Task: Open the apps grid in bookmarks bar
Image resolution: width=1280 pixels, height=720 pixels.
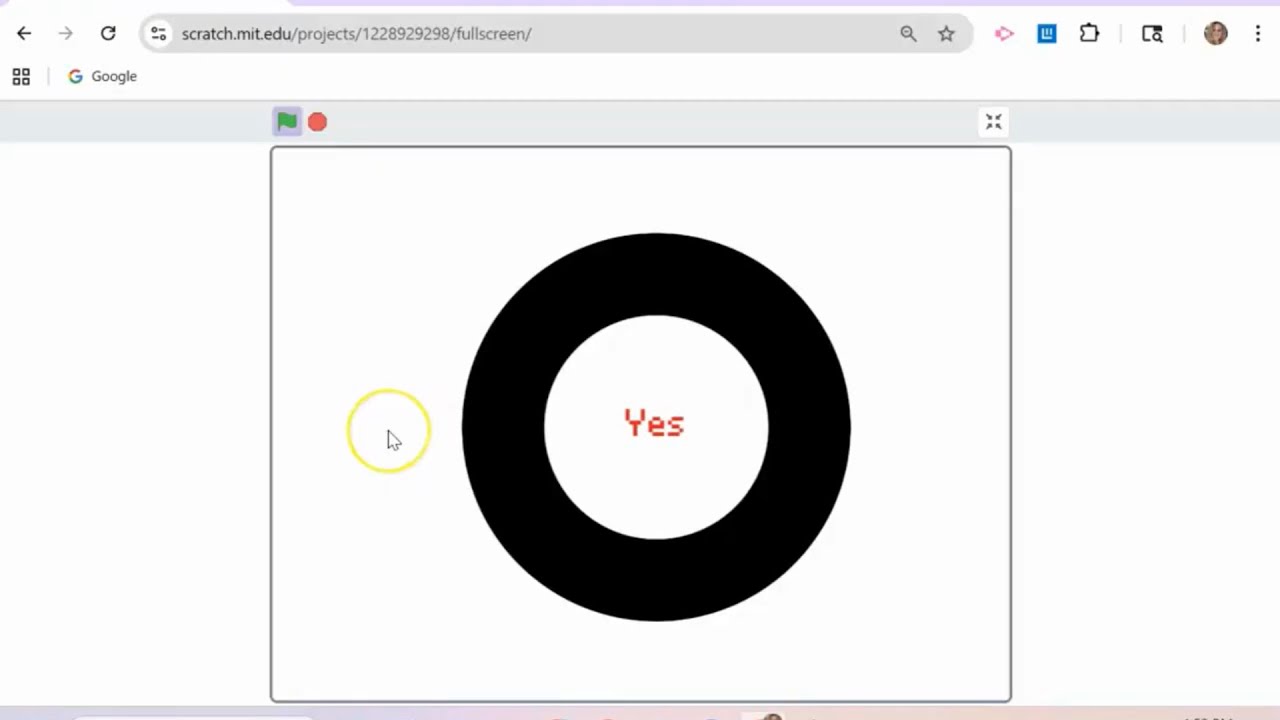Action: [x=21, y=77]
